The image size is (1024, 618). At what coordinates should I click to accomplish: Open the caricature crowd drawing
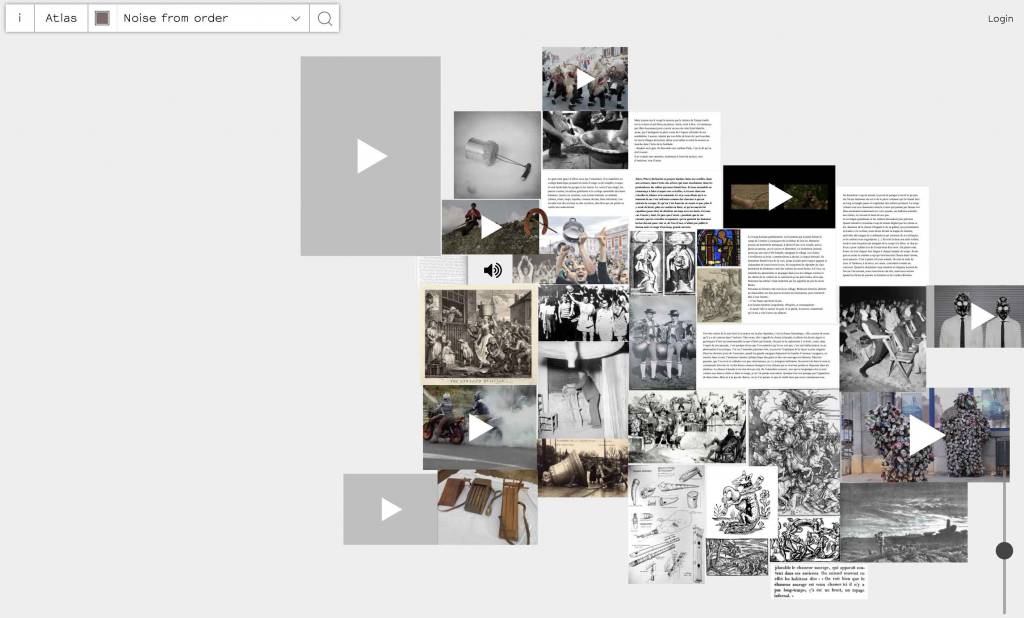[x=687, y=427]
